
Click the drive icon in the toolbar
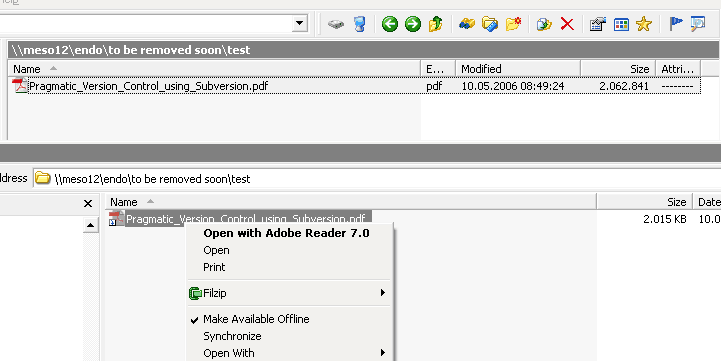point(336,24)
